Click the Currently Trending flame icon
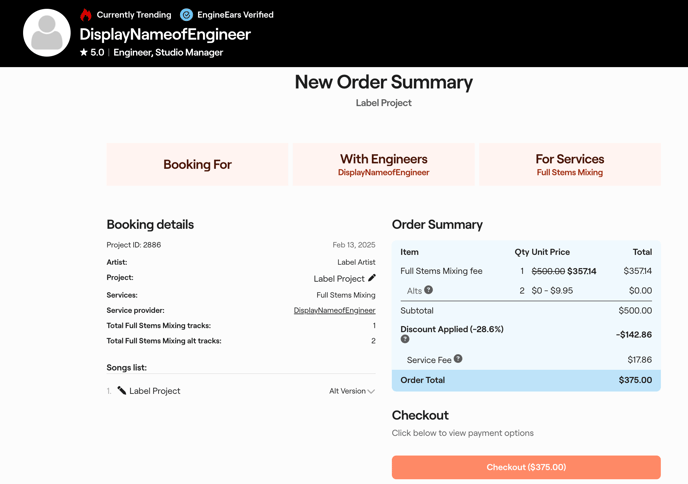The height and width of the screenshot is (484, 688). (86, 15)
